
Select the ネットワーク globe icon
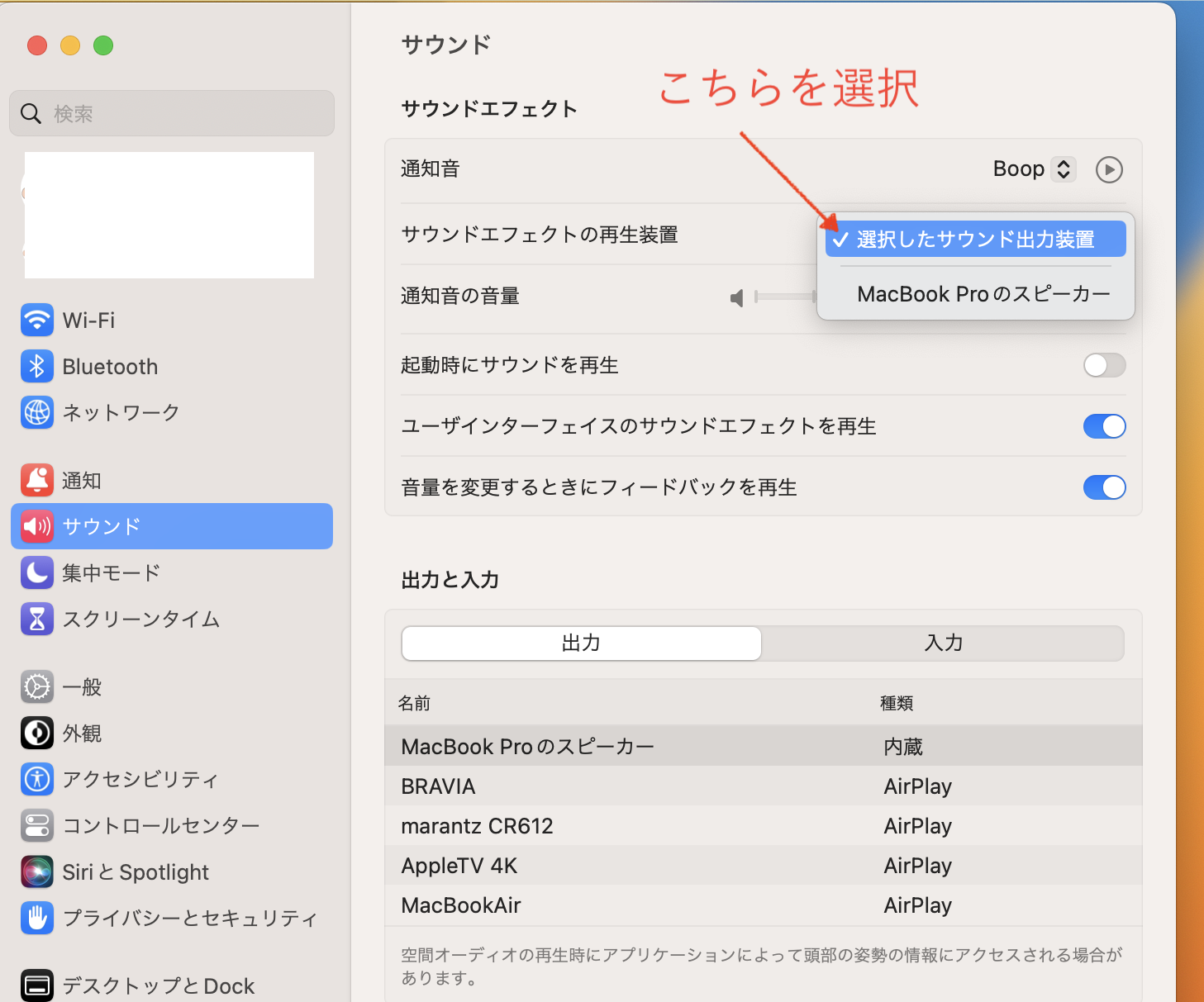(37, 412)
